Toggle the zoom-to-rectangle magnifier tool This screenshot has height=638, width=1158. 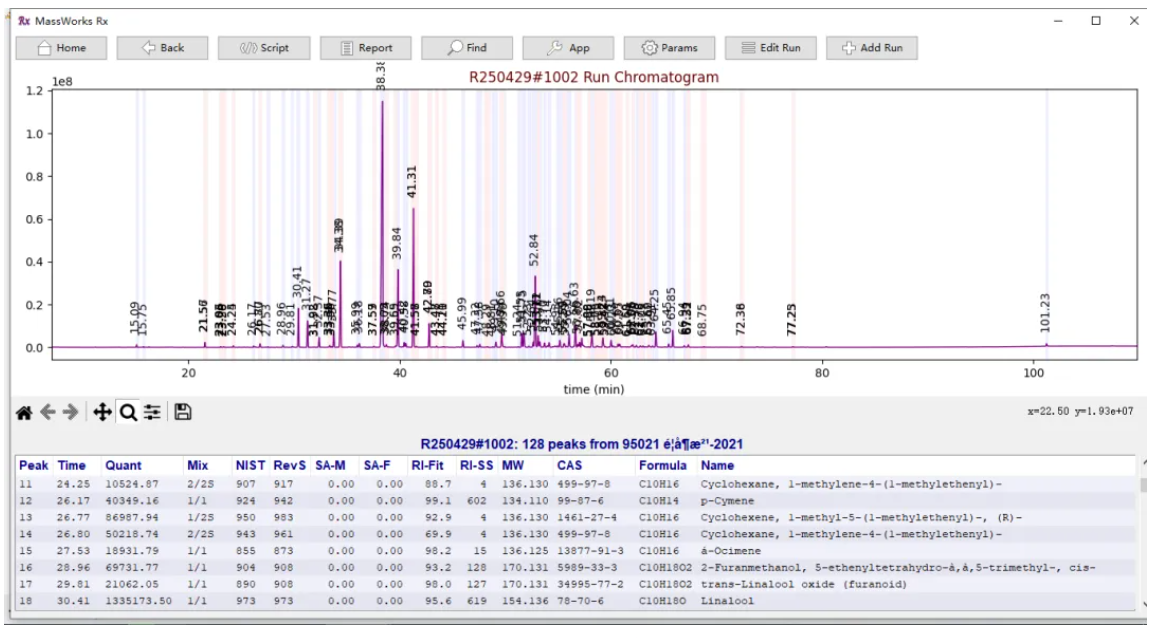[x=128, y=412]
